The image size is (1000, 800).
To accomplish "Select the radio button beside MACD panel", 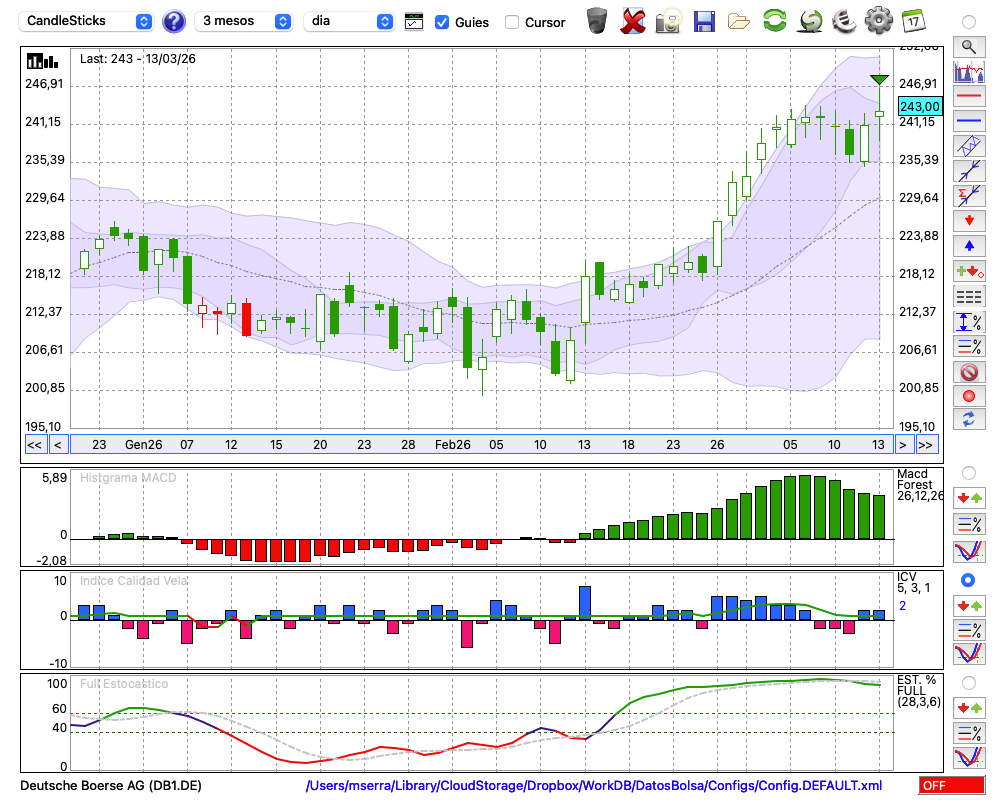I will [x=967, y=472].
